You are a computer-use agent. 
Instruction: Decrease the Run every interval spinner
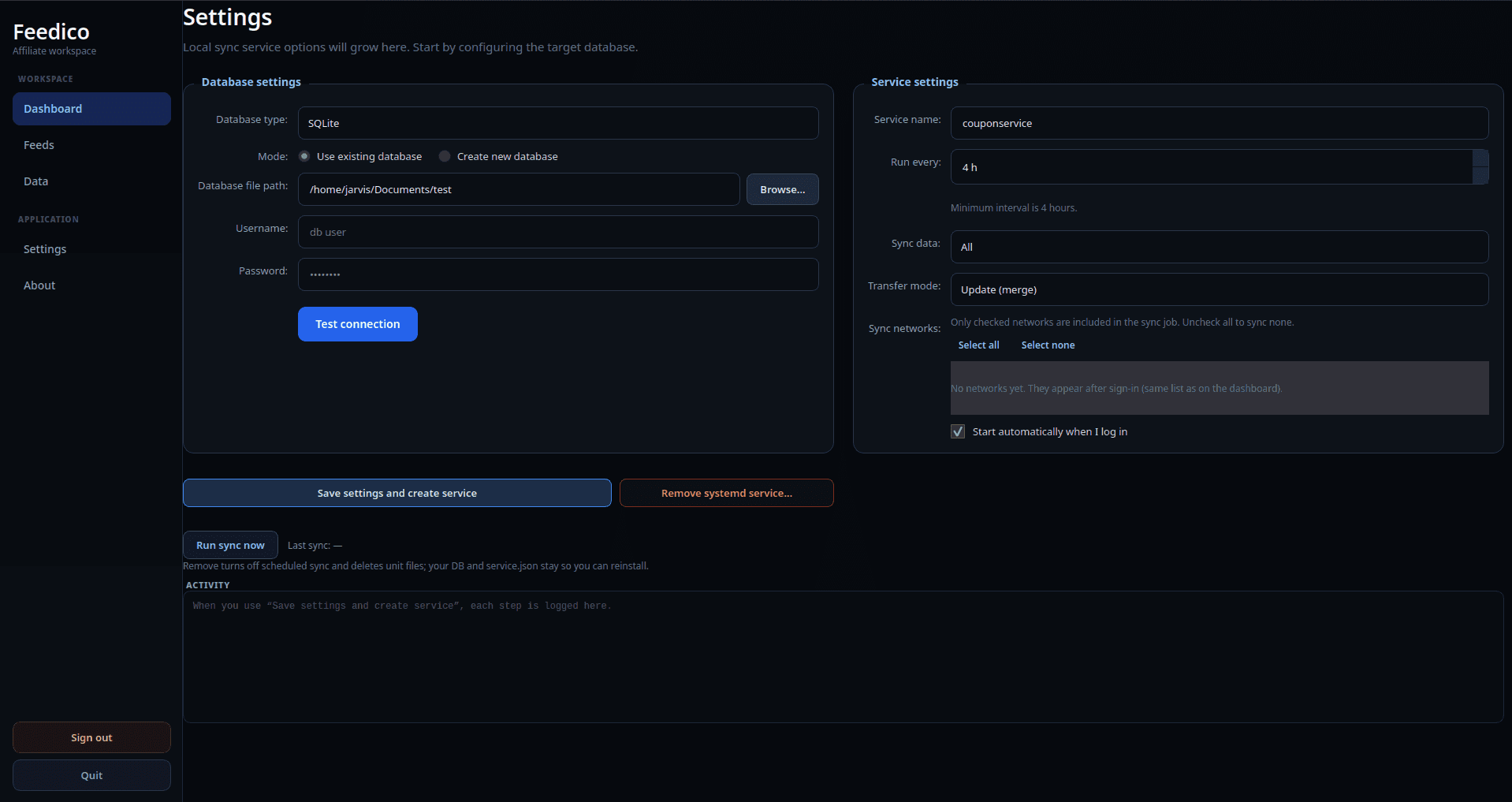(1480, 176)
